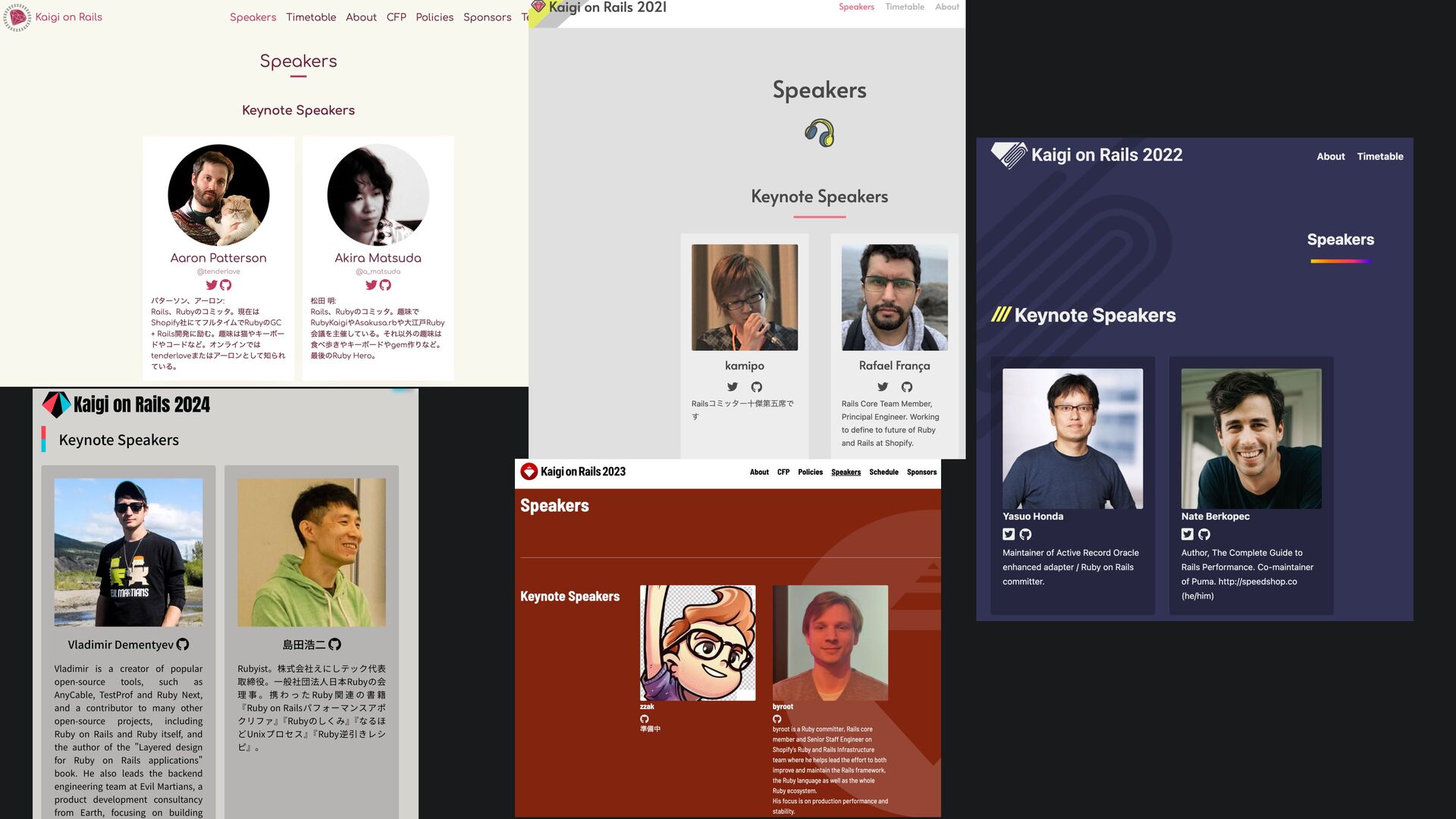Screen dimensions: 1456x819
Task: Click Rafael França's speaker photo
Action: click(x=895, y=297)
